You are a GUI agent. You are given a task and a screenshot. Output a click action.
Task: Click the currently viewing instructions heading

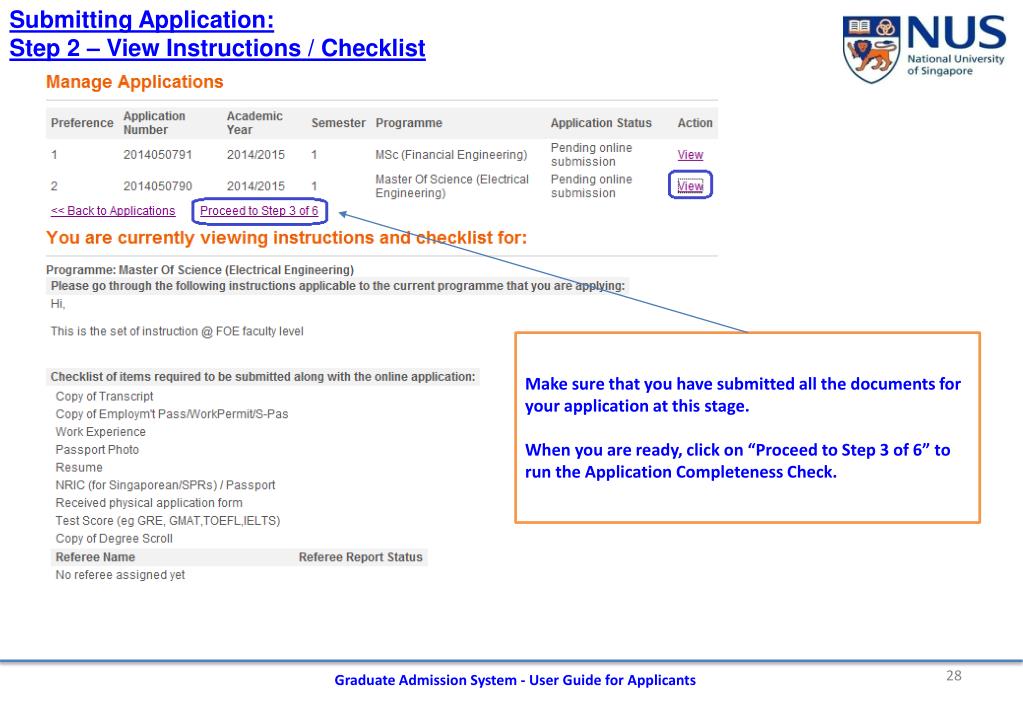286,238
